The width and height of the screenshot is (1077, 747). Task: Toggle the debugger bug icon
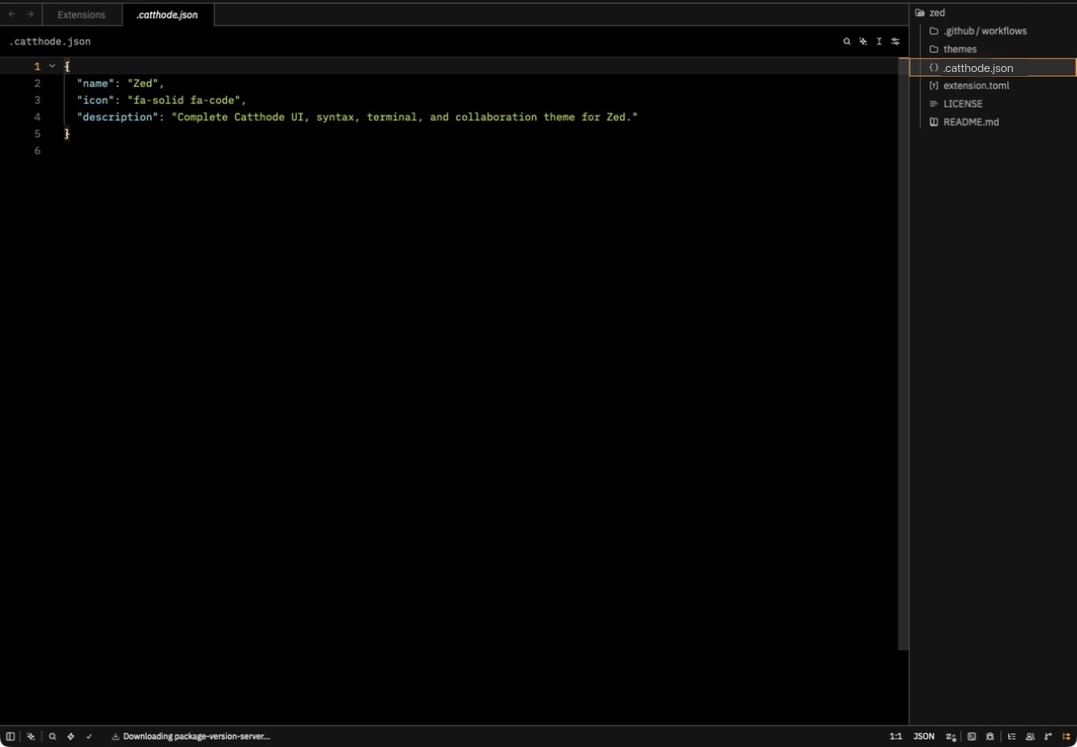pyautogui.click(x=990, y=736)
